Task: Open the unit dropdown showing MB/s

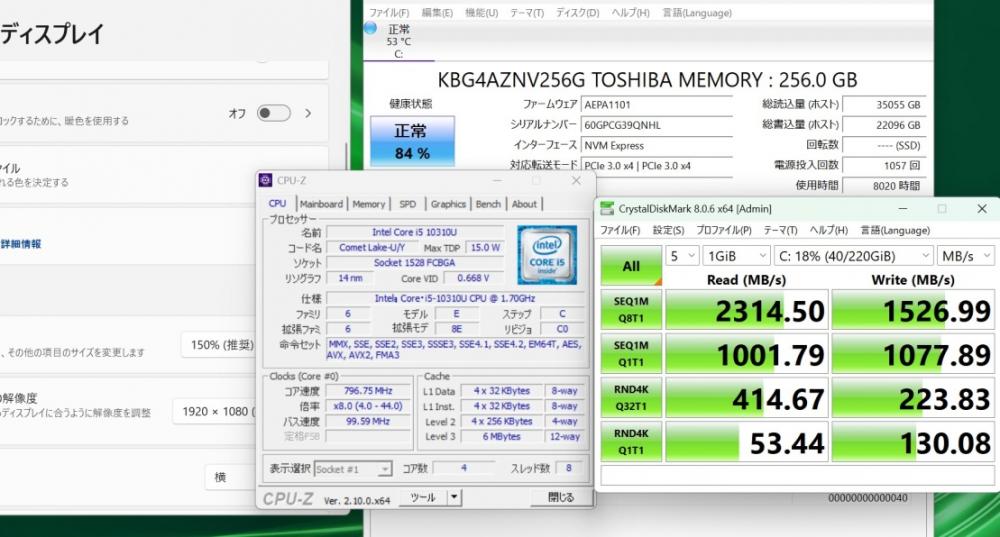Action: (x=965, y=256)
